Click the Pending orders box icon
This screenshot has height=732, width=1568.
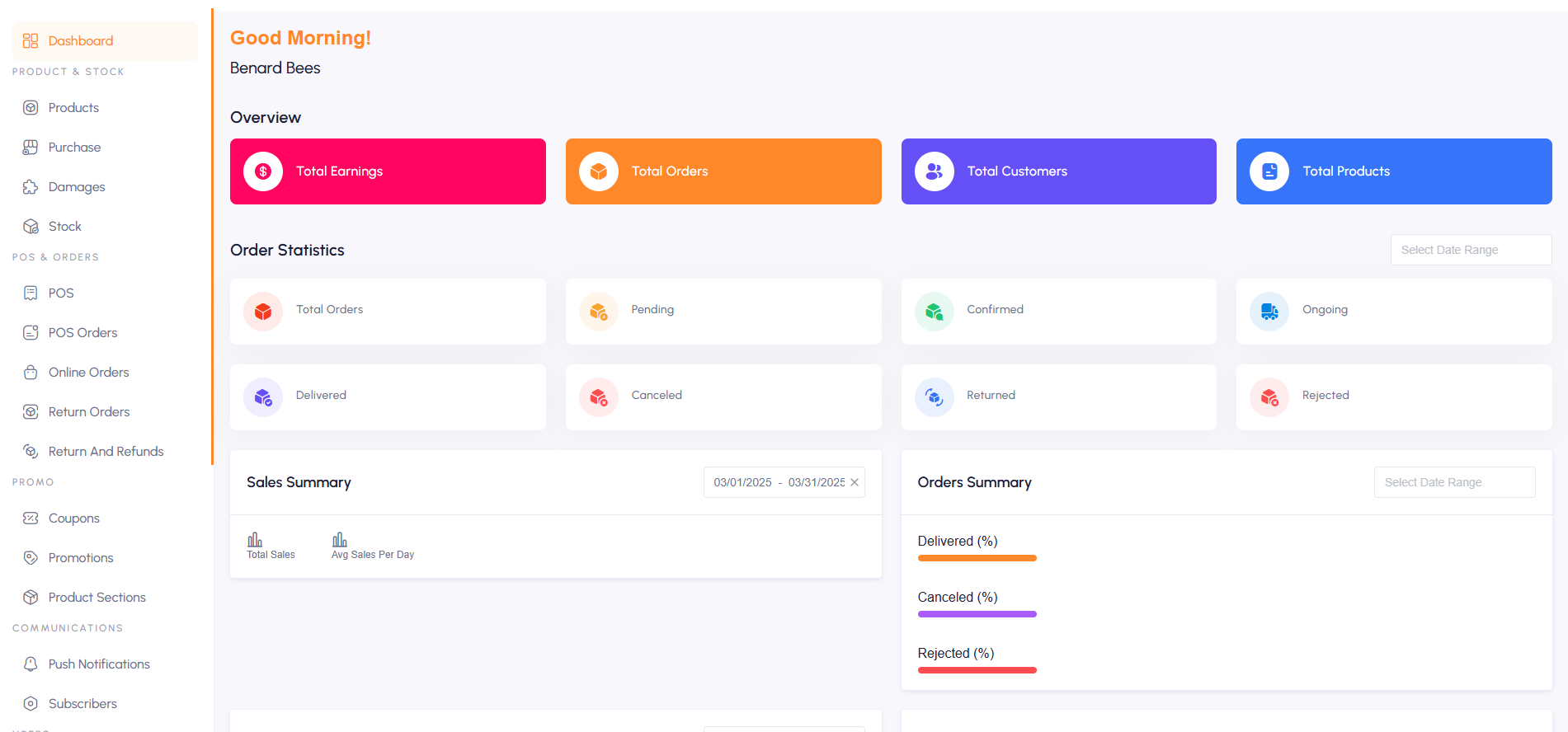(x=599, y=312)
